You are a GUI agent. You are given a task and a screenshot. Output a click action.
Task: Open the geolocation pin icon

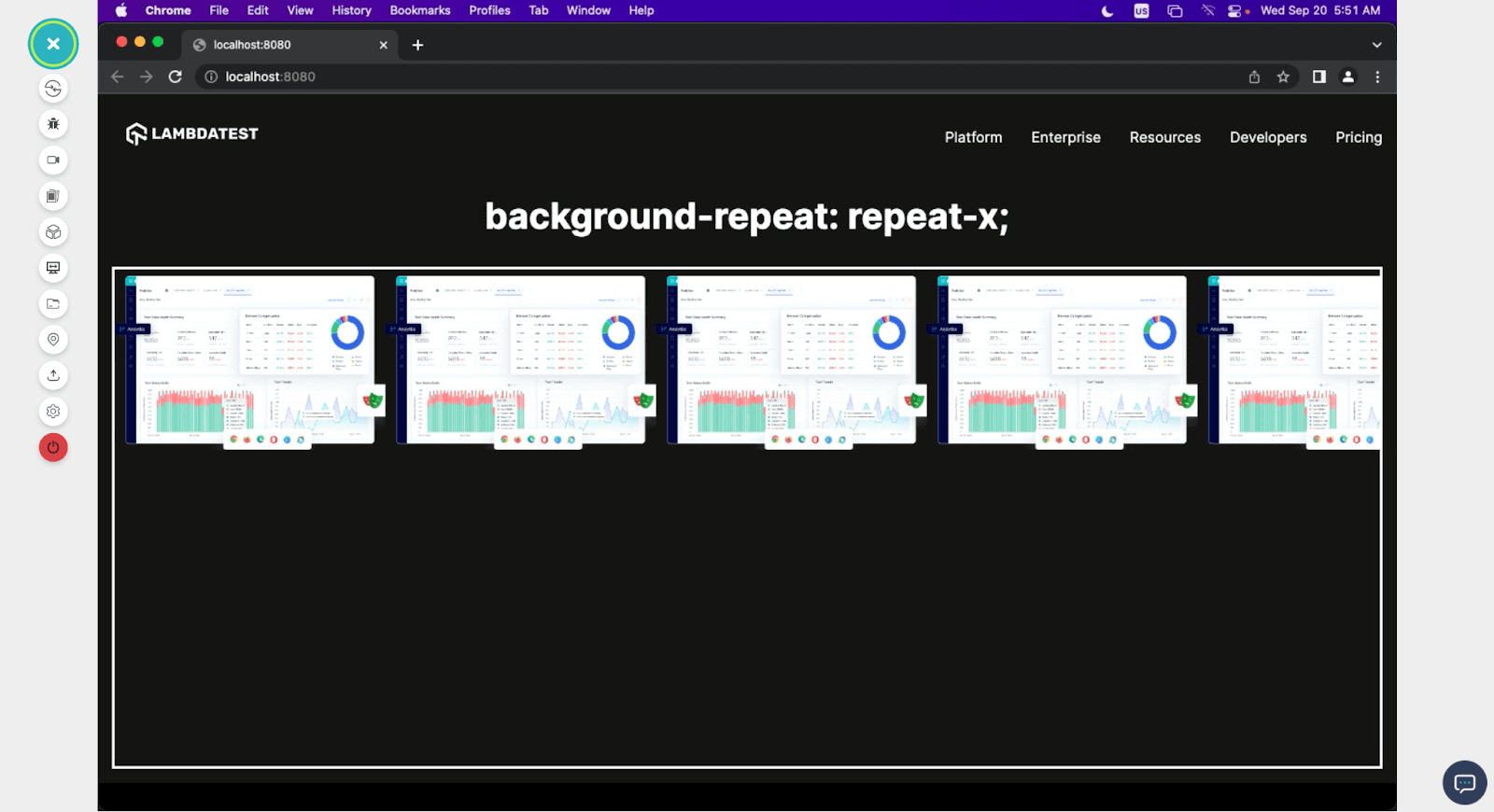pos(53,340)
